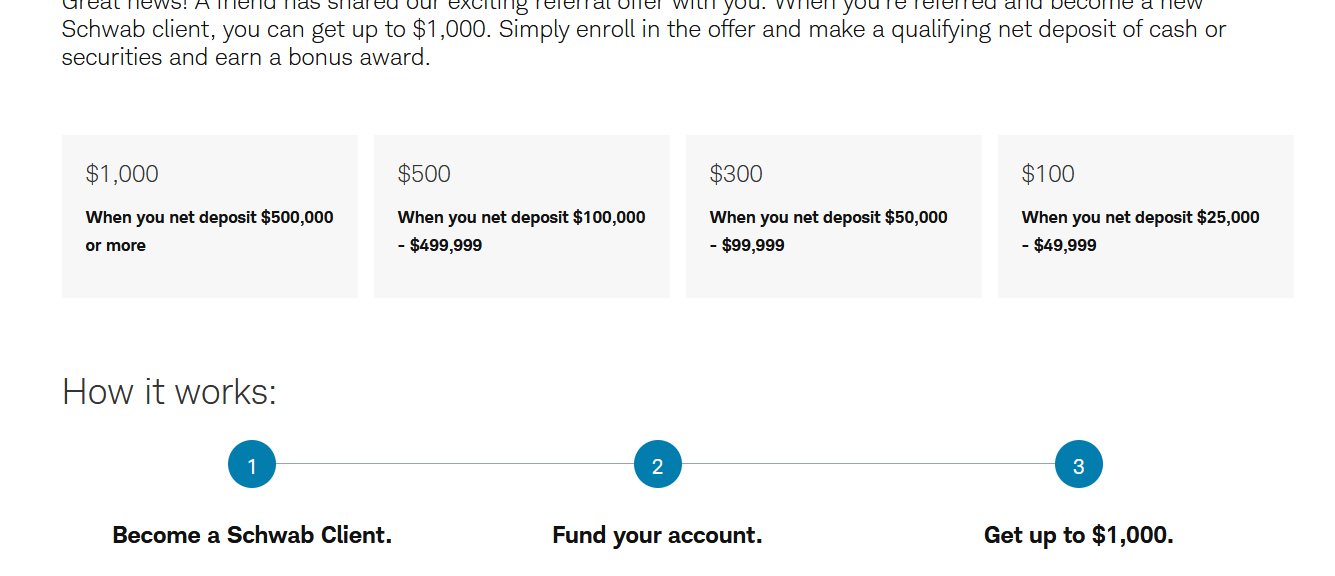Click the step 2 circle icon

(658, 465)
